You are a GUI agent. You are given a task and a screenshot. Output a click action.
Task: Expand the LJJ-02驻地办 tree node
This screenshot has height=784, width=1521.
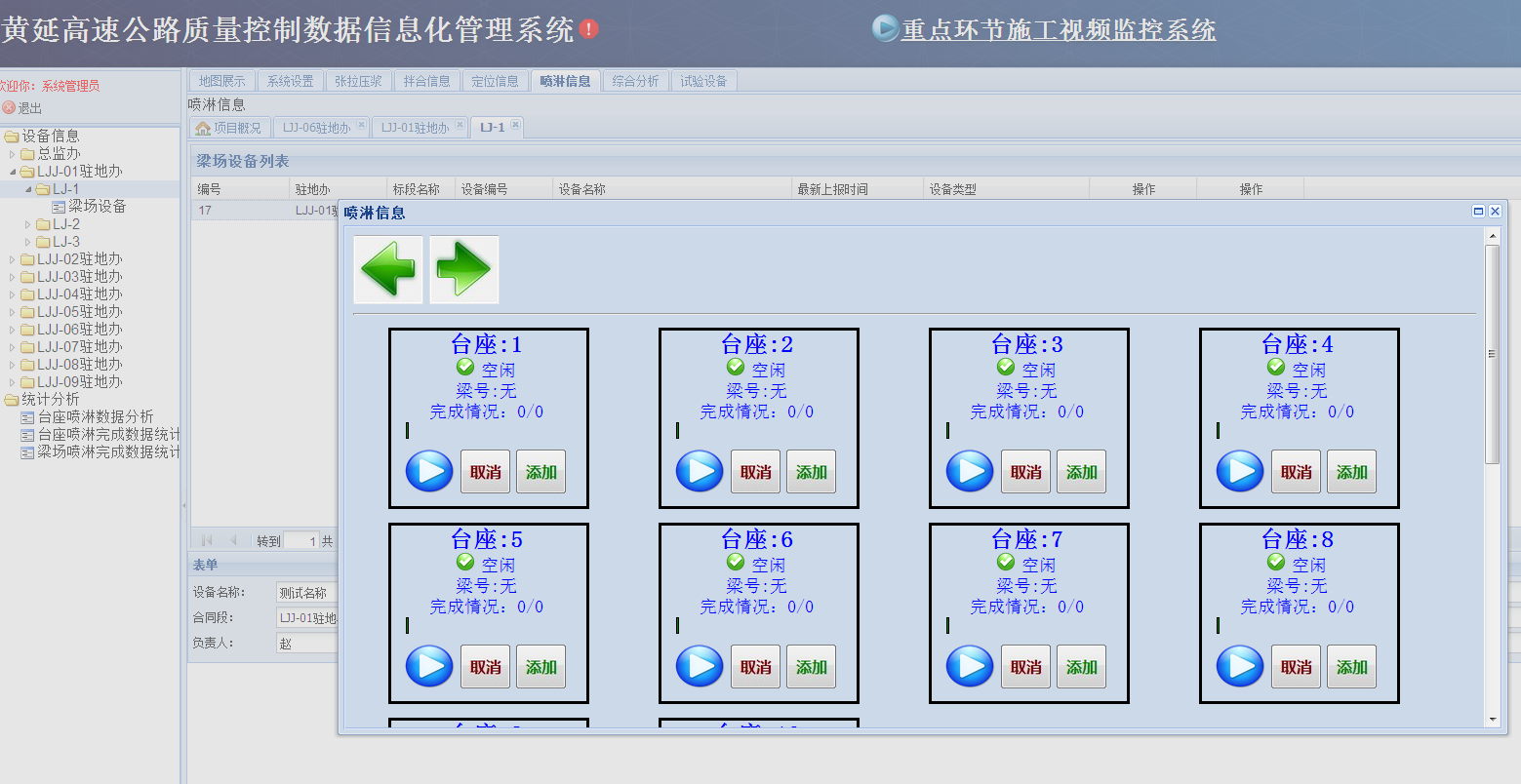13,259
